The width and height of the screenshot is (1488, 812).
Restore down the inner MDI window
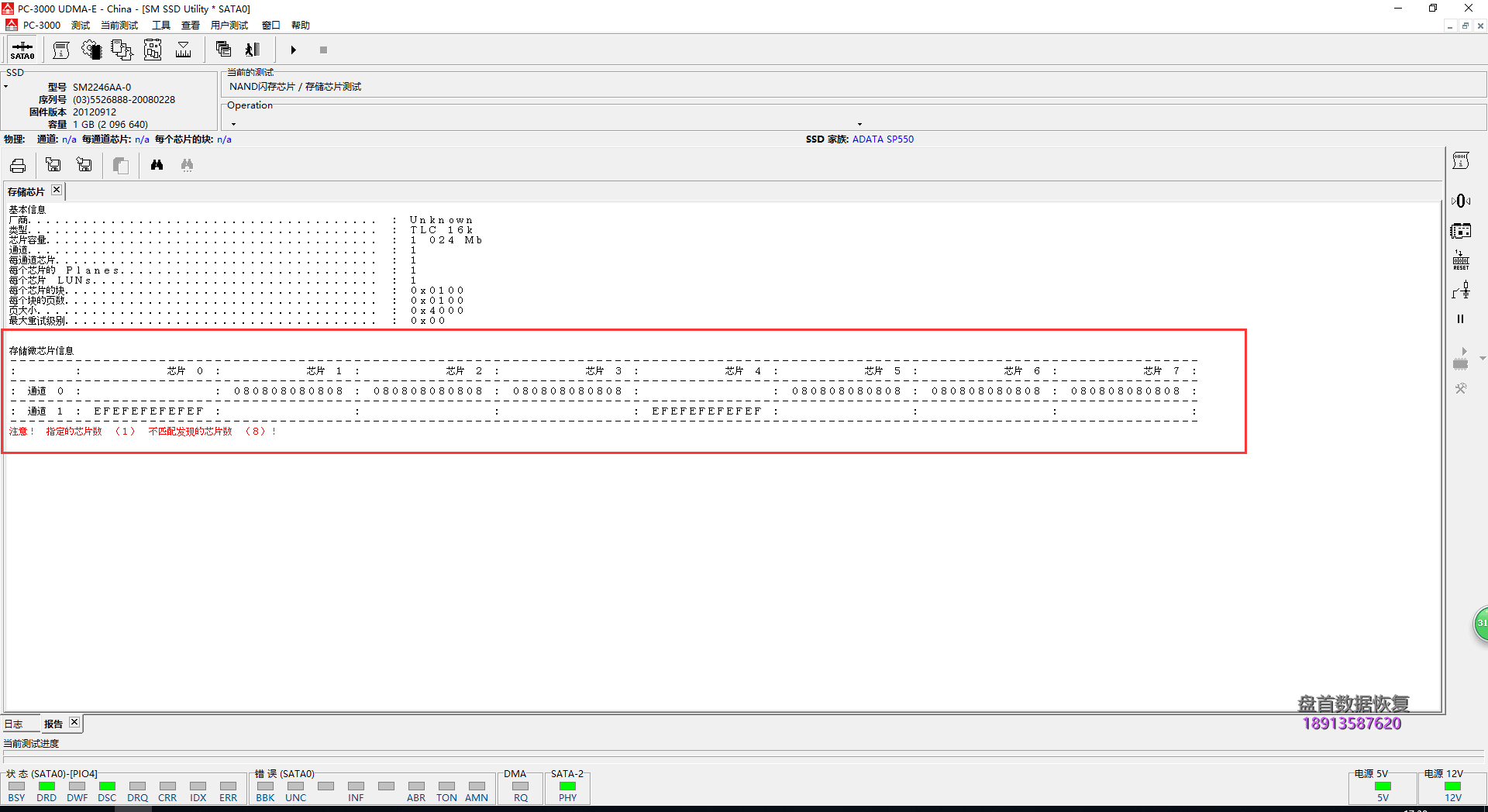1465,26
